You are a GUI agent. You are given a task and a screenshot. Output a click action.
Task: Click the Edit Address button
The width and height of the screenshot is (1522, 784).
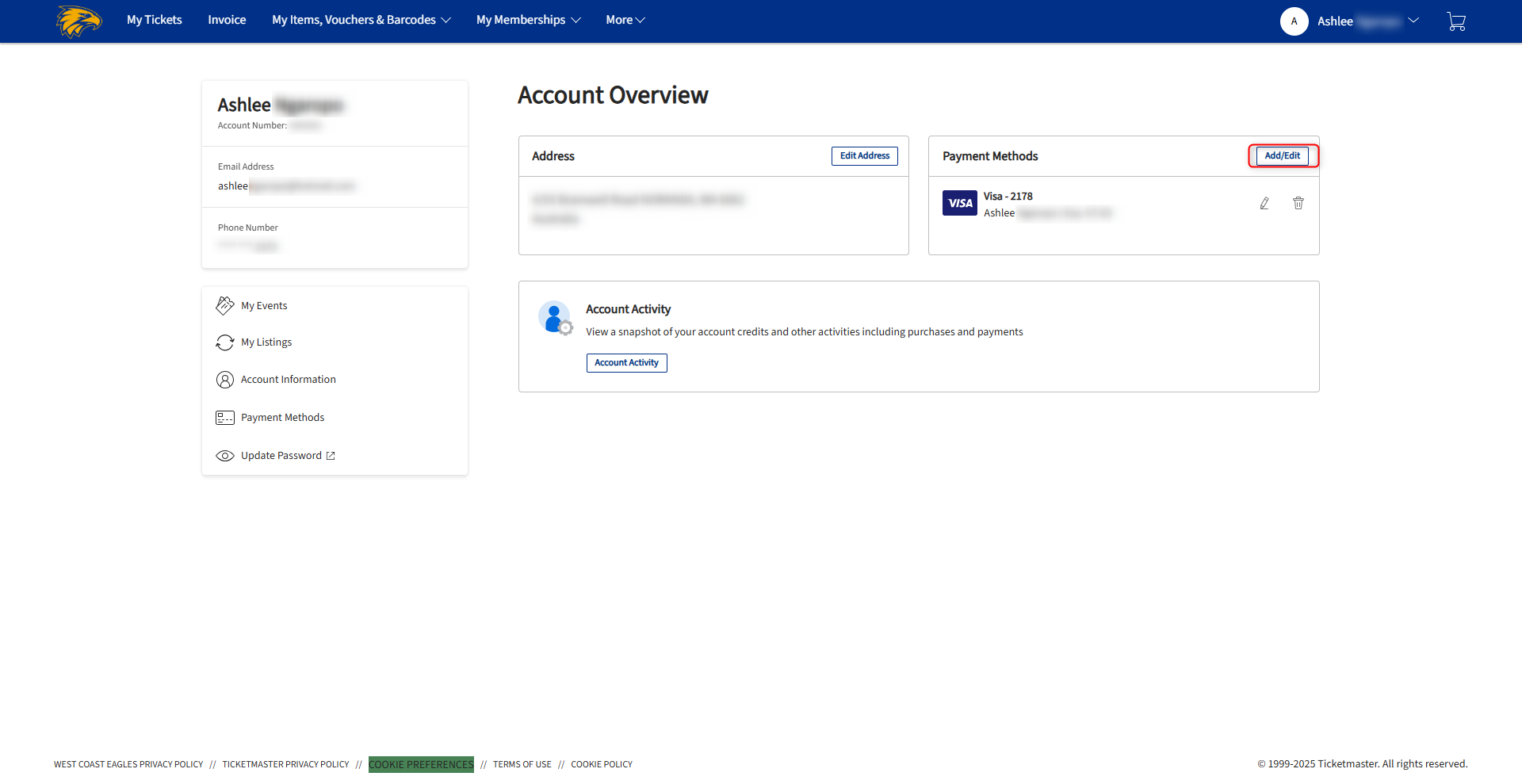(x=864, y=155)
